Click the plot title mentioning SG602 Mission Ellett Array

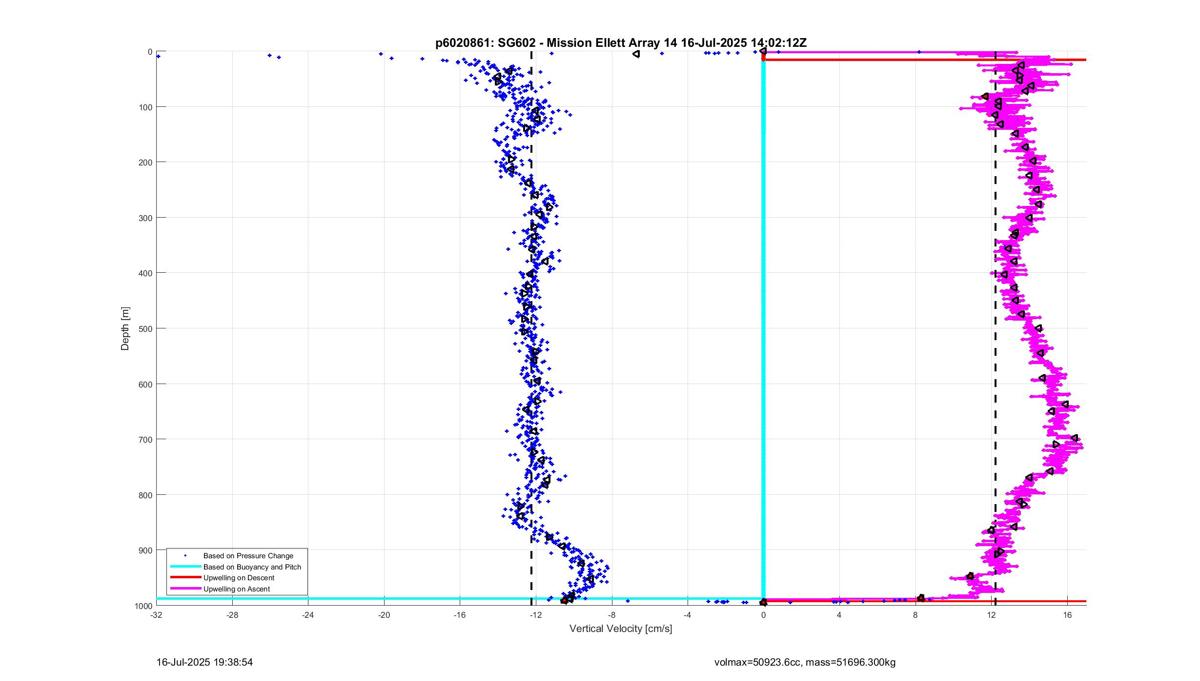[x=621, y=42]
